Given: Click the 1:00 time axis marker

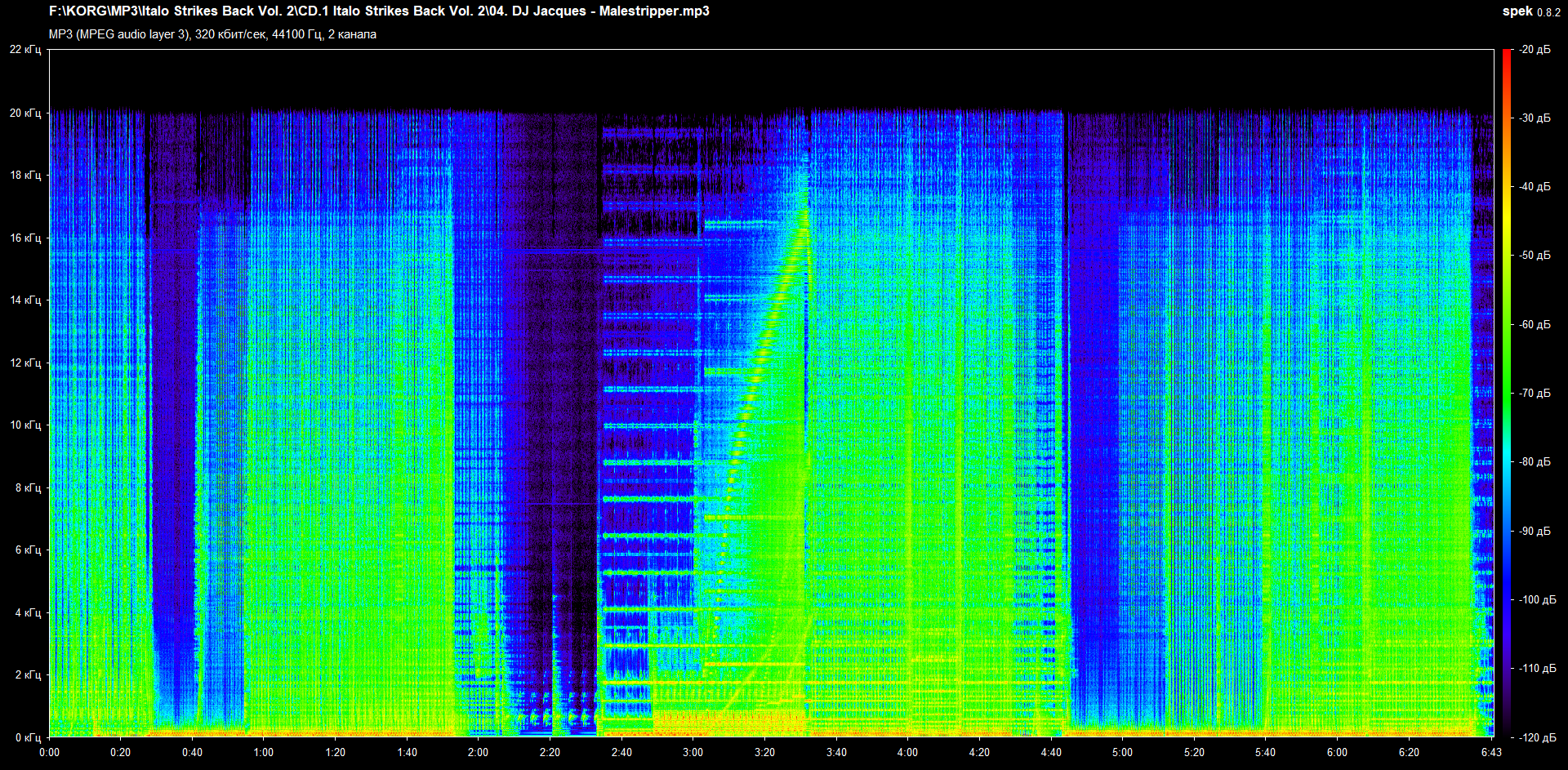Looking at the screenshot, I should click(264, 752).
